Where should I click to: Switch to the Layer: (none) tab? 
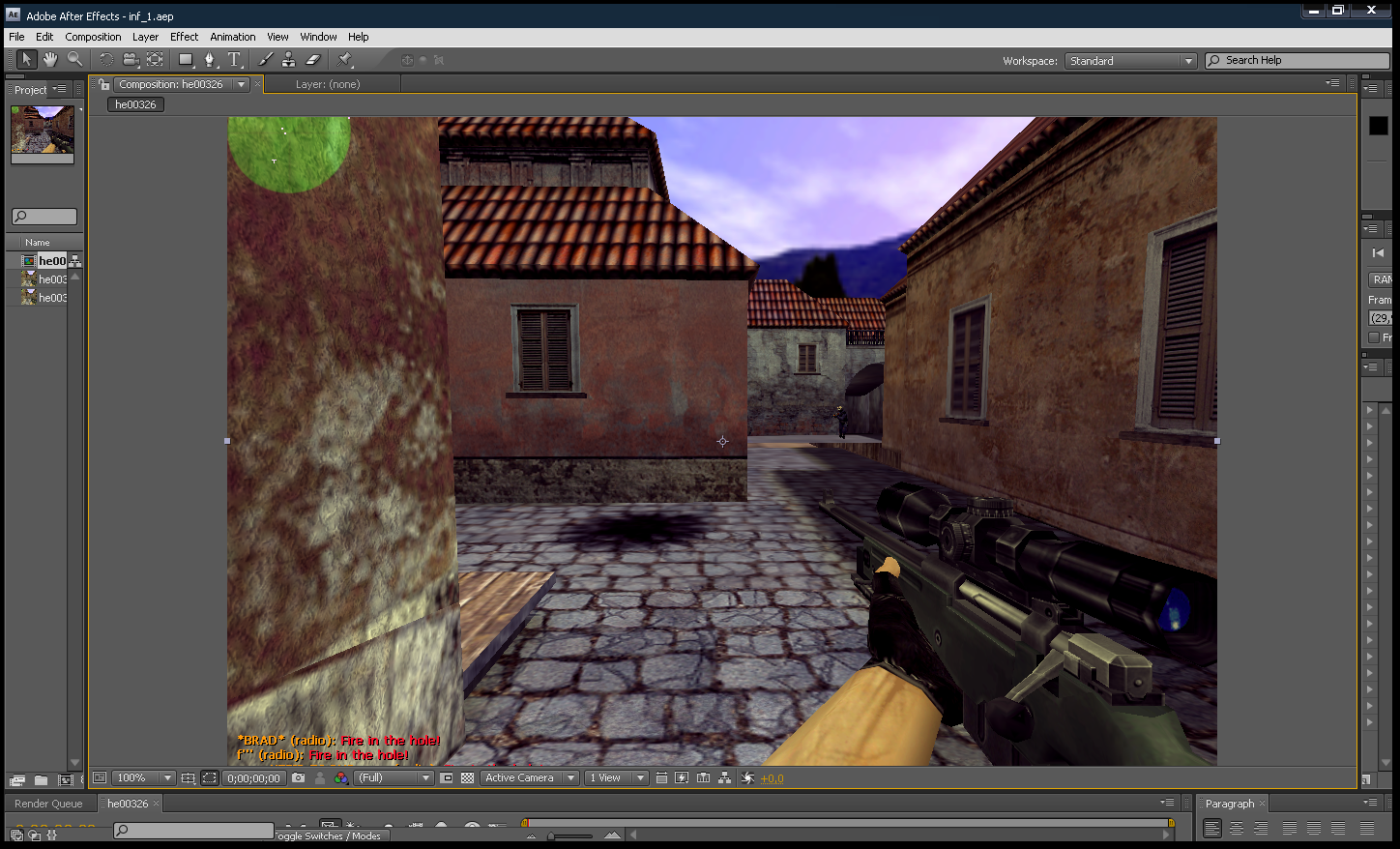pos(328,84)
